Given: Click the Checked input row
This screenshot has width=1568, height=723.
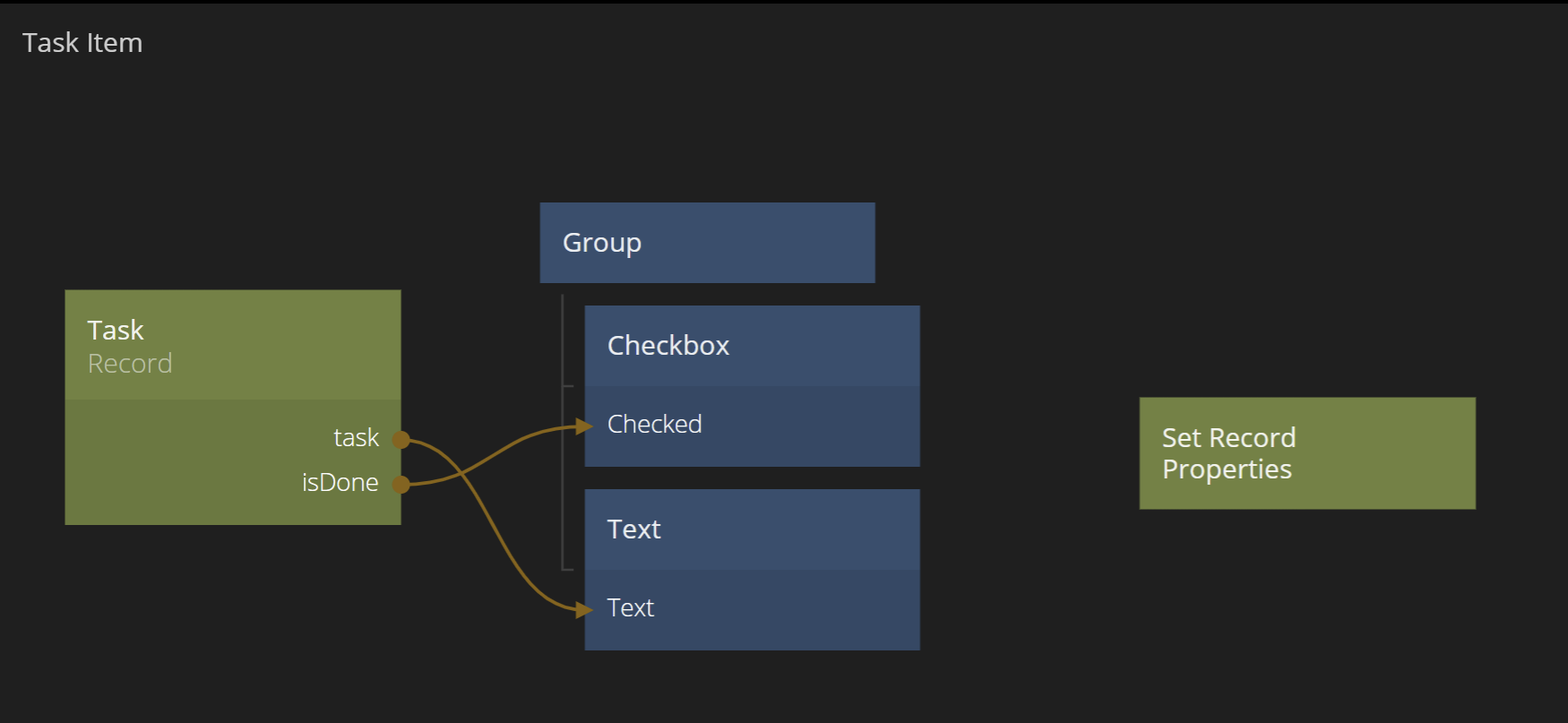Looking at the screenshot, I should 752,425.
